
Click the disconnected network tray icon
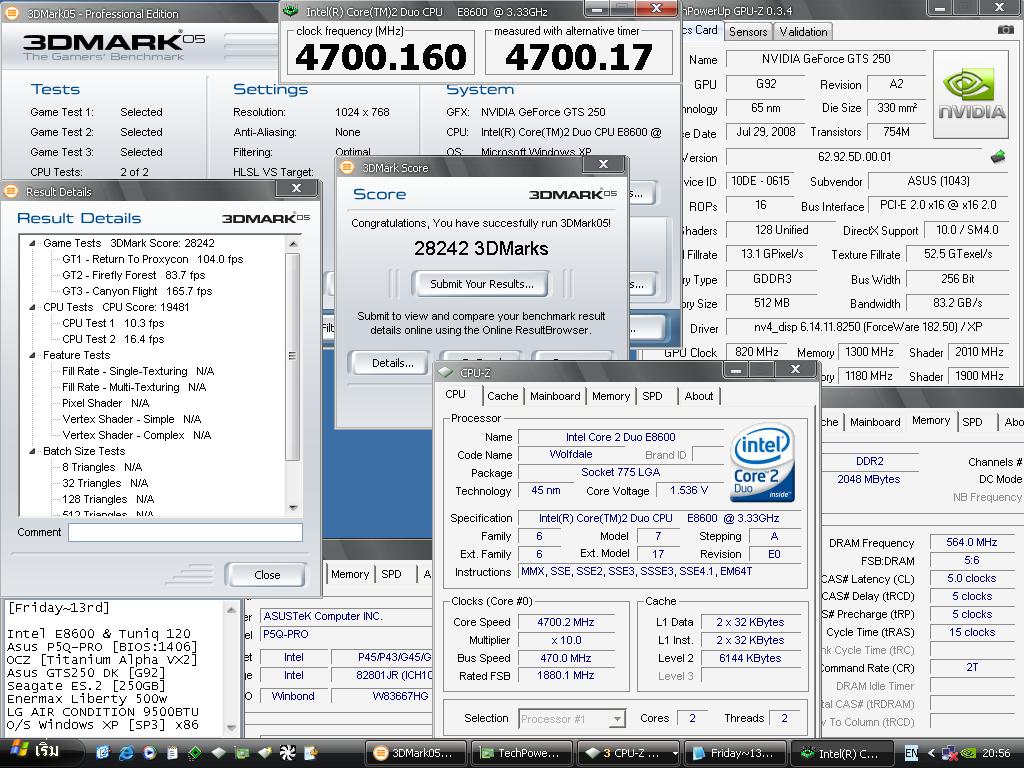[x=949, y=754]
